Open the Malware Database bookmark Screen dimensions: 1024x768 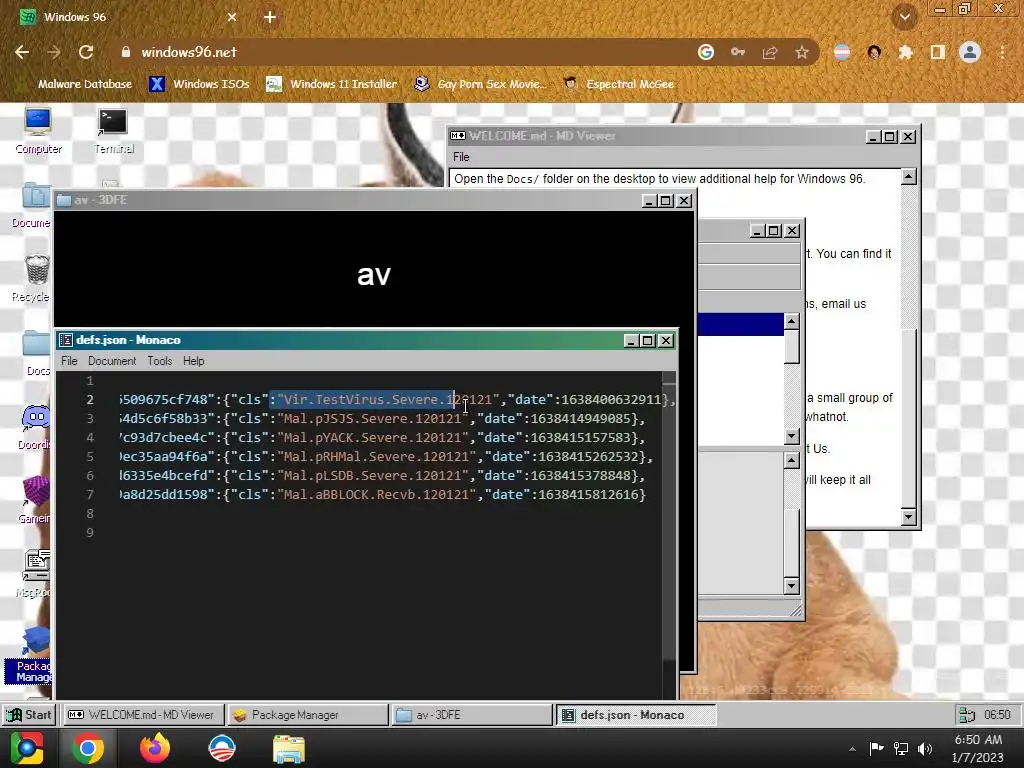pyautogui.click(x=76, y=84)
